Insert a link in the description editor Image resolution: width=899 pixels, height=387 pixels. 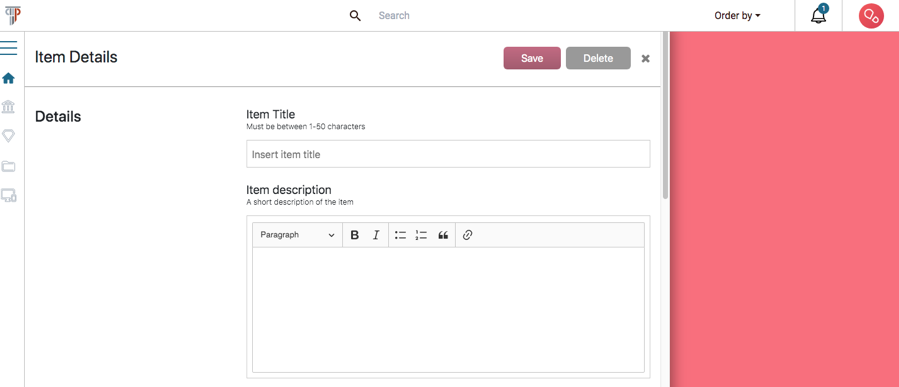coord(467,235)
